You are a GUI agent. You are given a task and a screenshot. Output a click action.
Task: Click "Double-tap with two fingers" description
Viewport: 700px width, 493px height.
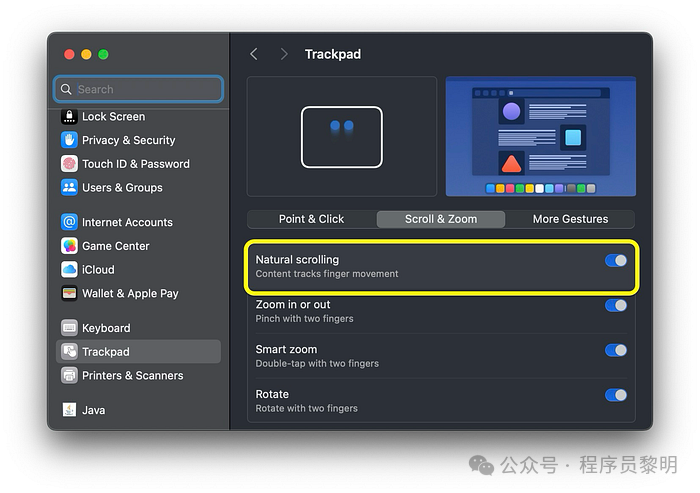317,363
